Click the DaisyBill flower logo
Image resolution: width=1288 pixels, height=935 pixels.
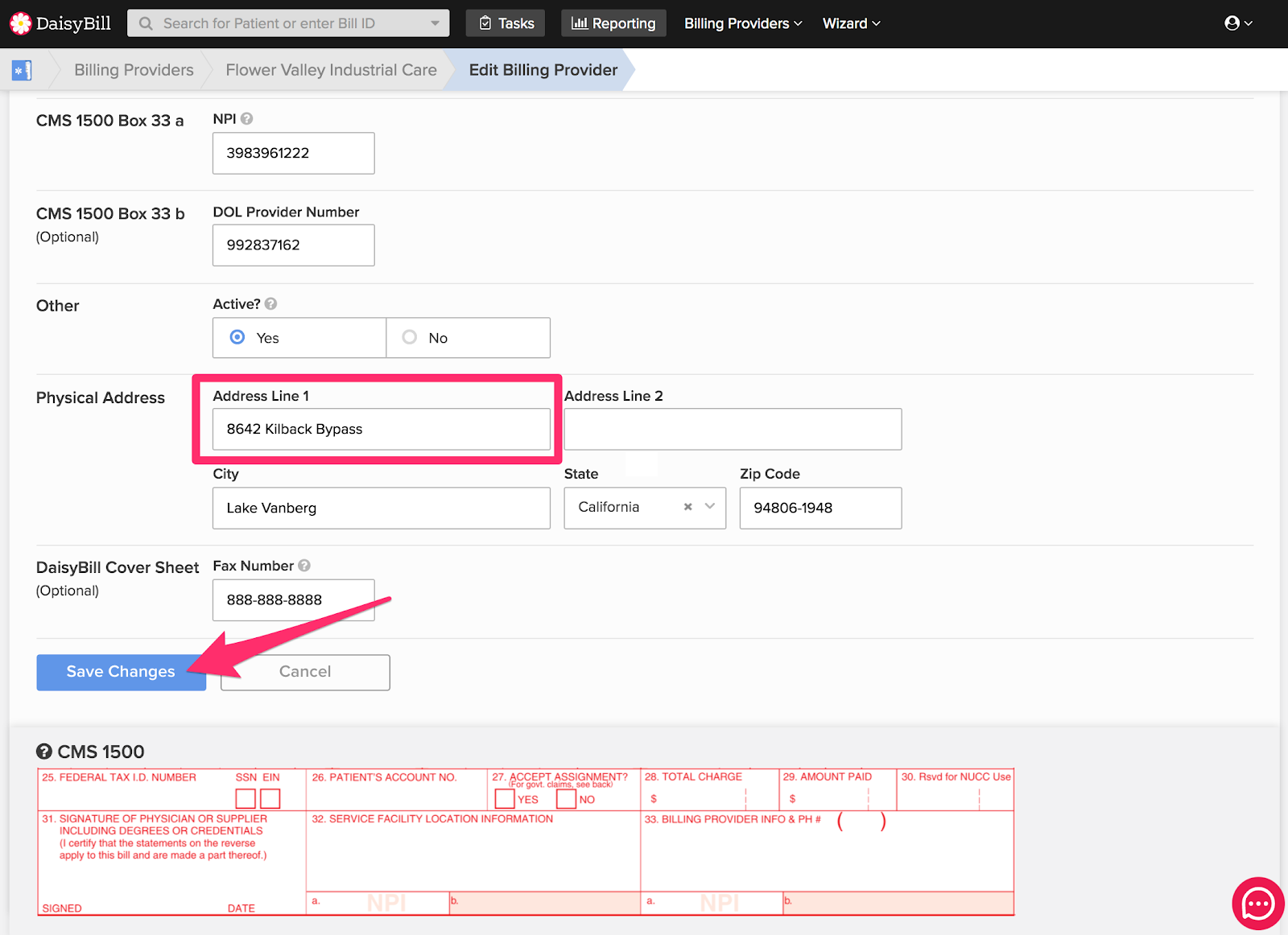pos(20,23)
